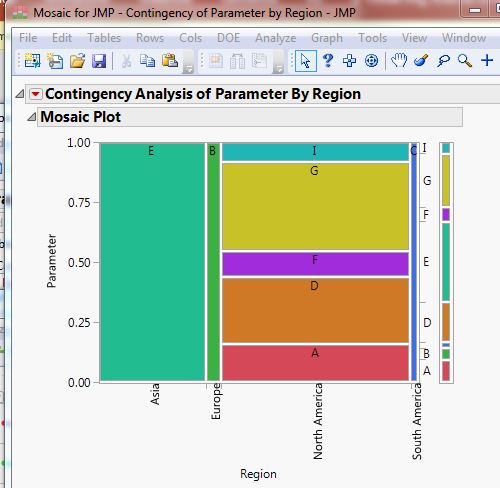Image resolution: width=500 pixels, height=488 pixels.
Task: Click the Save floppy disk icon
Action: click(x=99, y=61)
